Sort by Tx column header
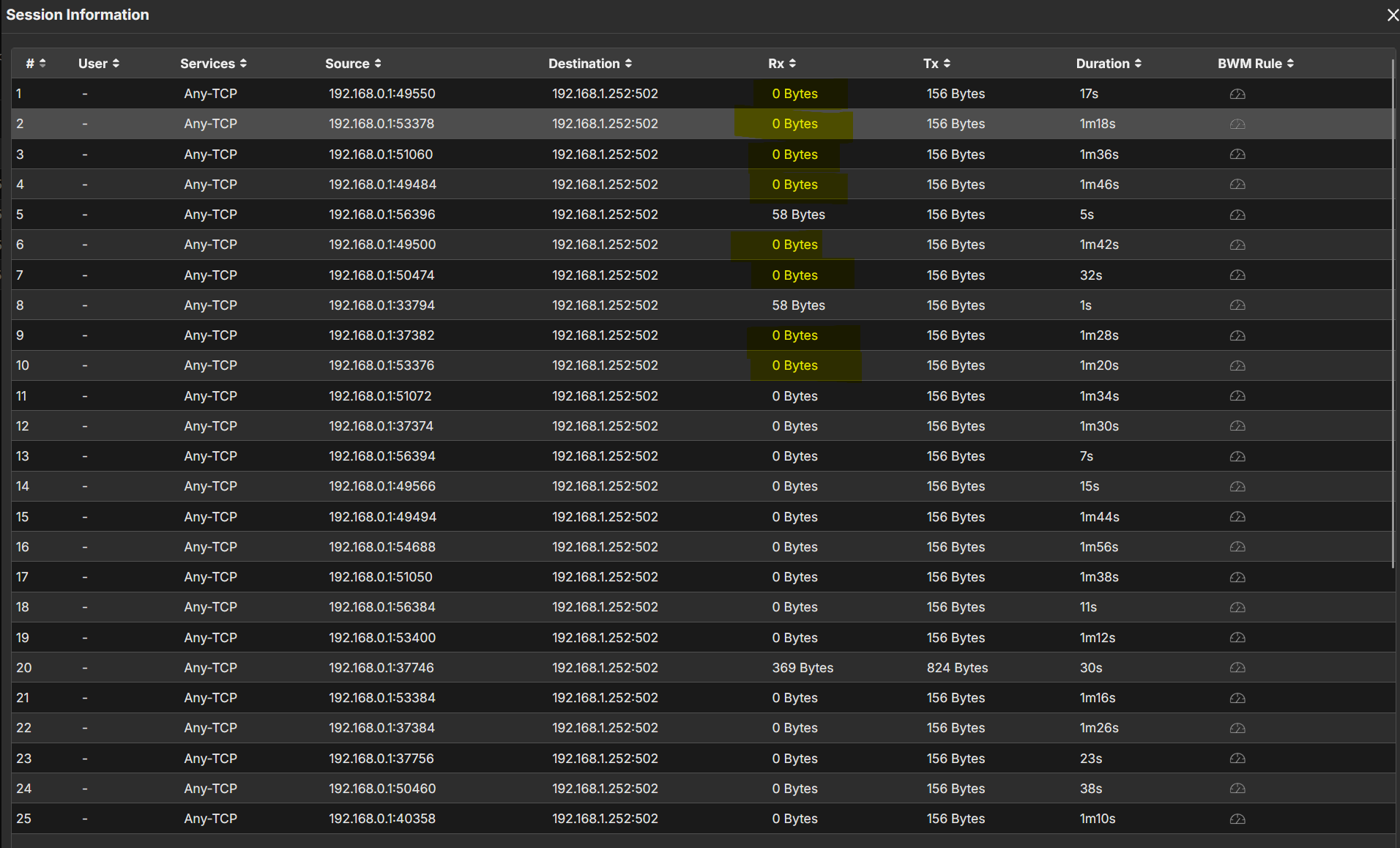Viewport: 1400px width, 848px height. point(937,64)
